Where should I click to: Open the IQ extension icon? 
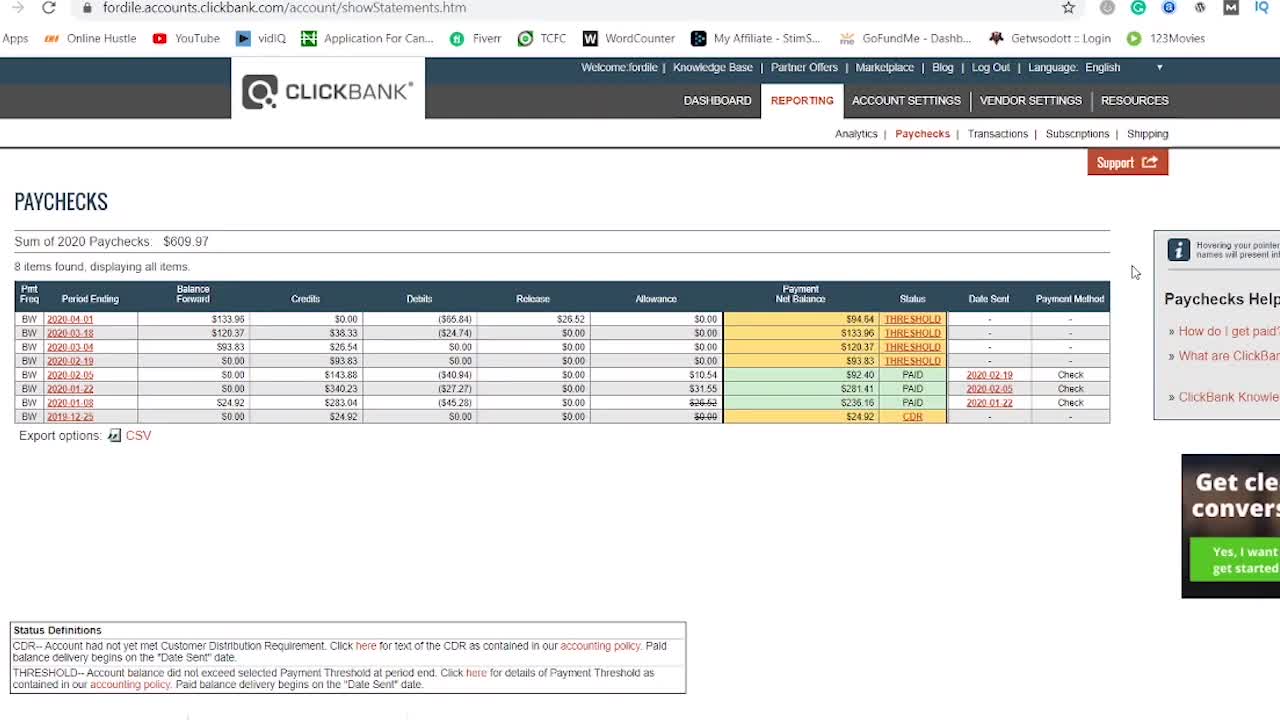coord(1262,8)
